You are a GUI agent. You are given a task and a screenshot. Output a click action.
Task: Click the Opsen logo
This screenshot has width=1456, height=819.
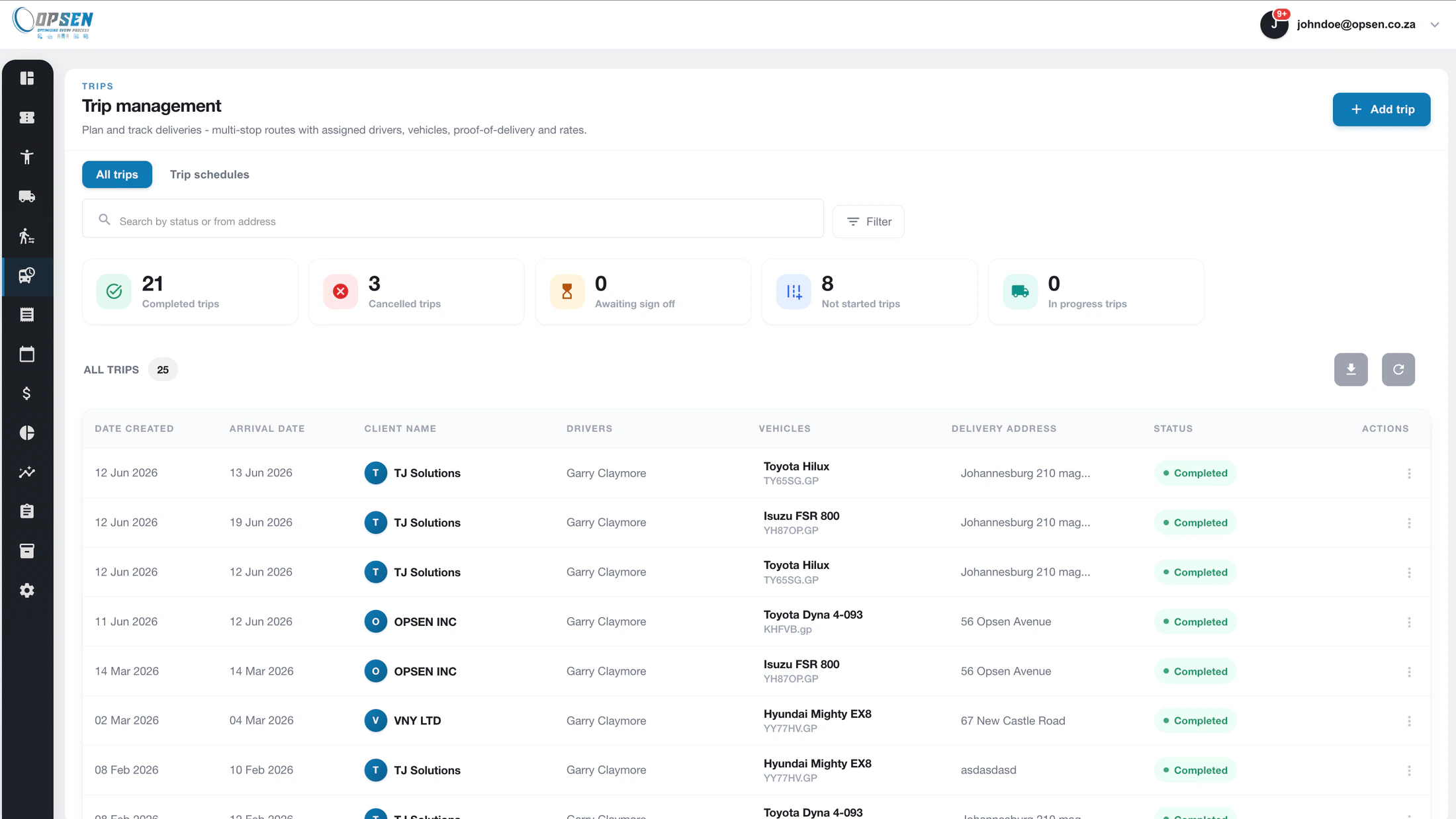tap(53, 23)
